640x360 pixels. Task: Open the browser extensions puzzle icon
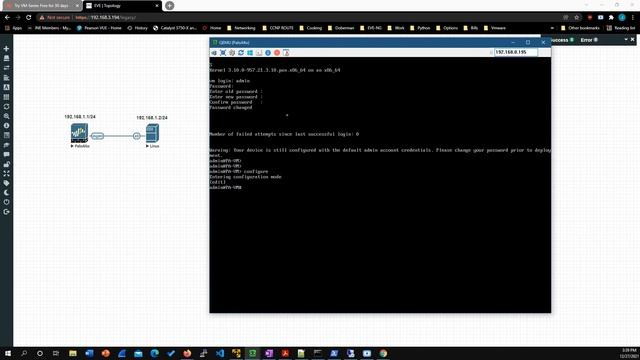click(x=611, y=18)
